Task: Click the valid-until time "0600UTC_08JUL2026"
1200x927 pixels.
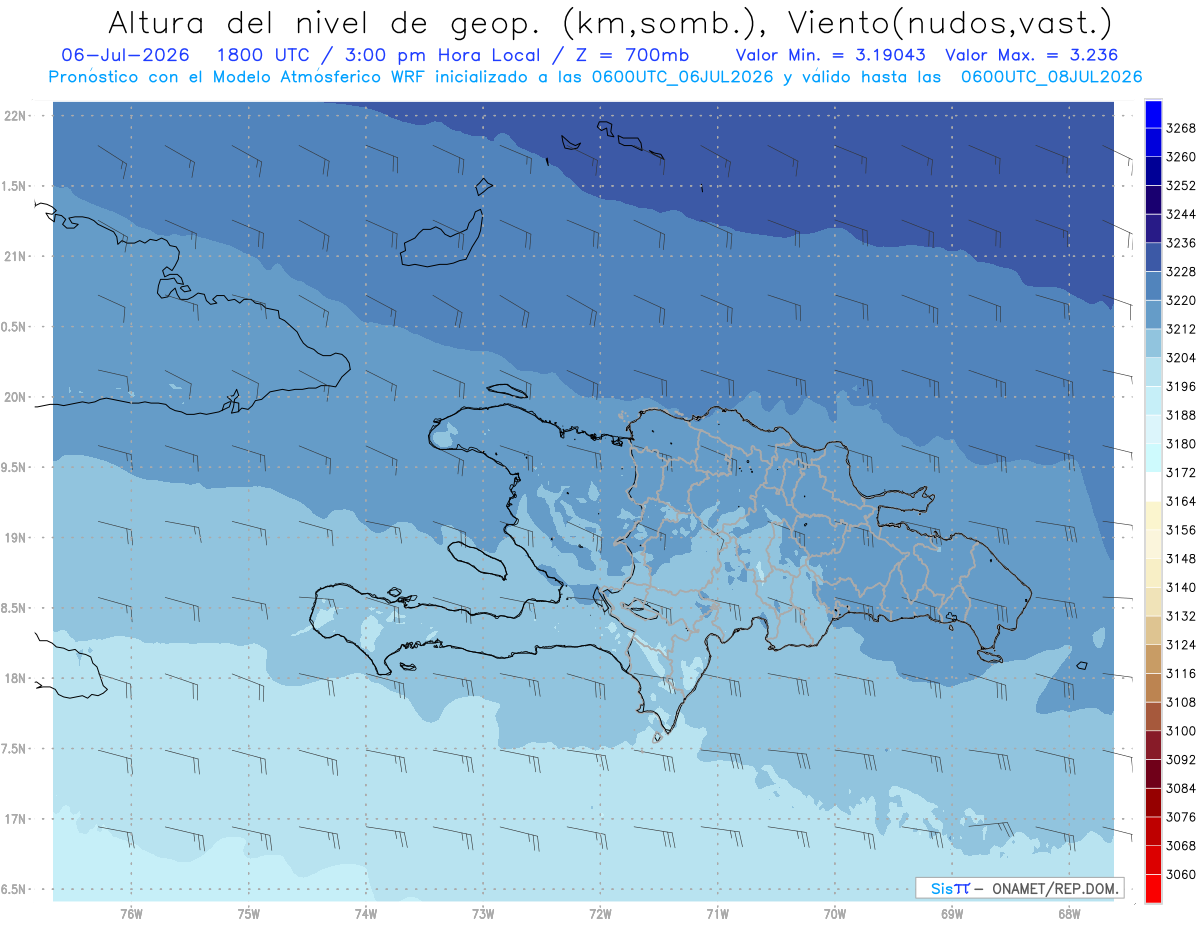Action: pos(1051,76)
